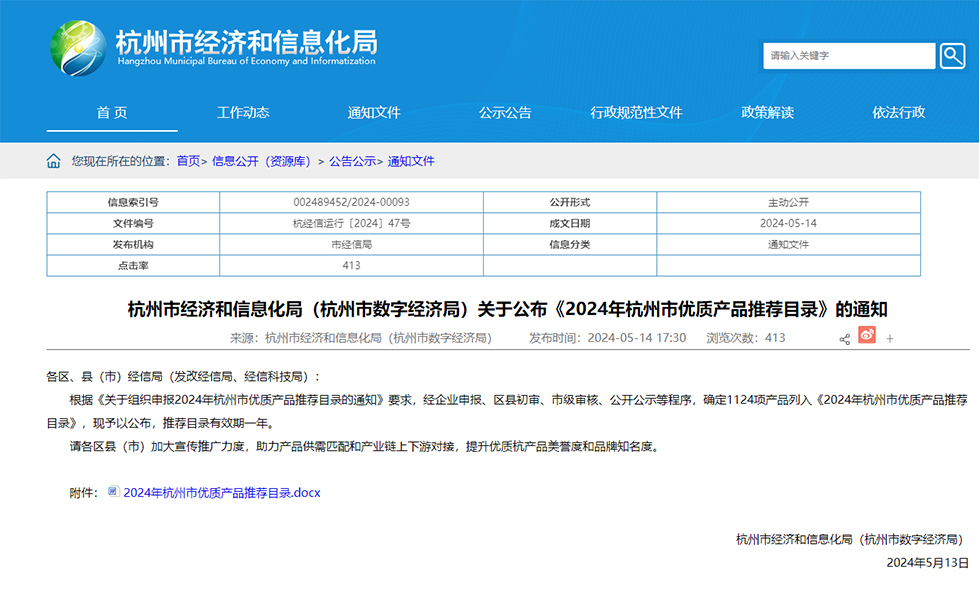Click the 通知文件 breadcrumb link

point(411,161)
